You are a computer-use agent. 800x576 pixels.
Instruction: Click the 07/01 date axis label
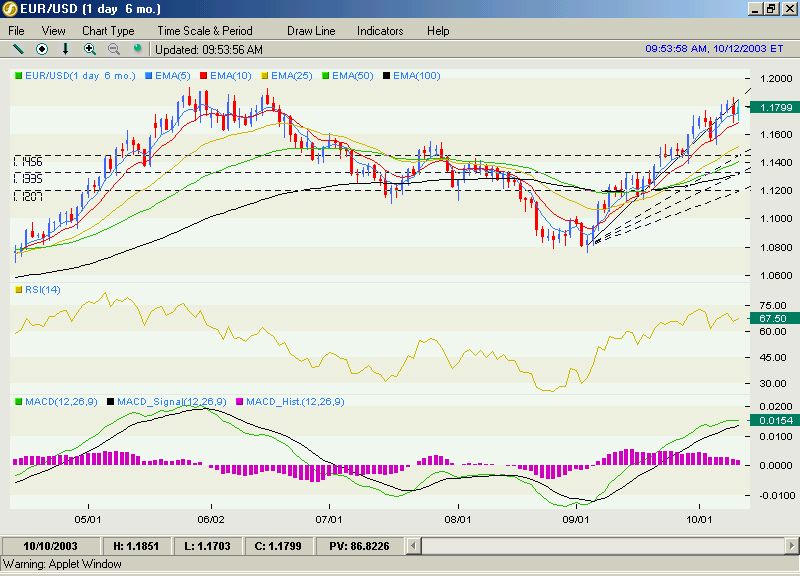pos(329,519)
